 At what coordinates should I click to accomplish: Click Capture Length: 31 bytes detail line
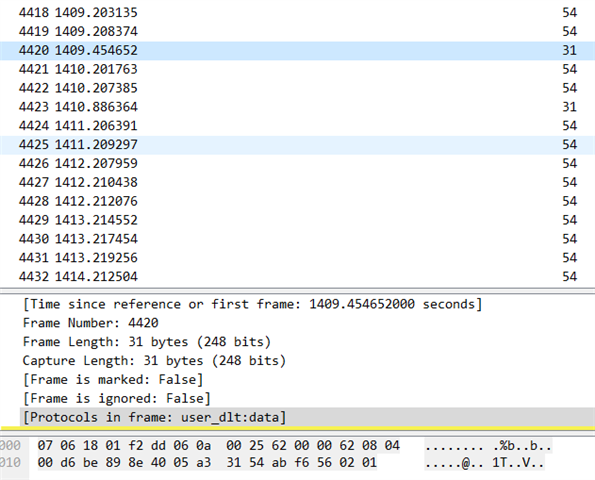pos(154,360)
